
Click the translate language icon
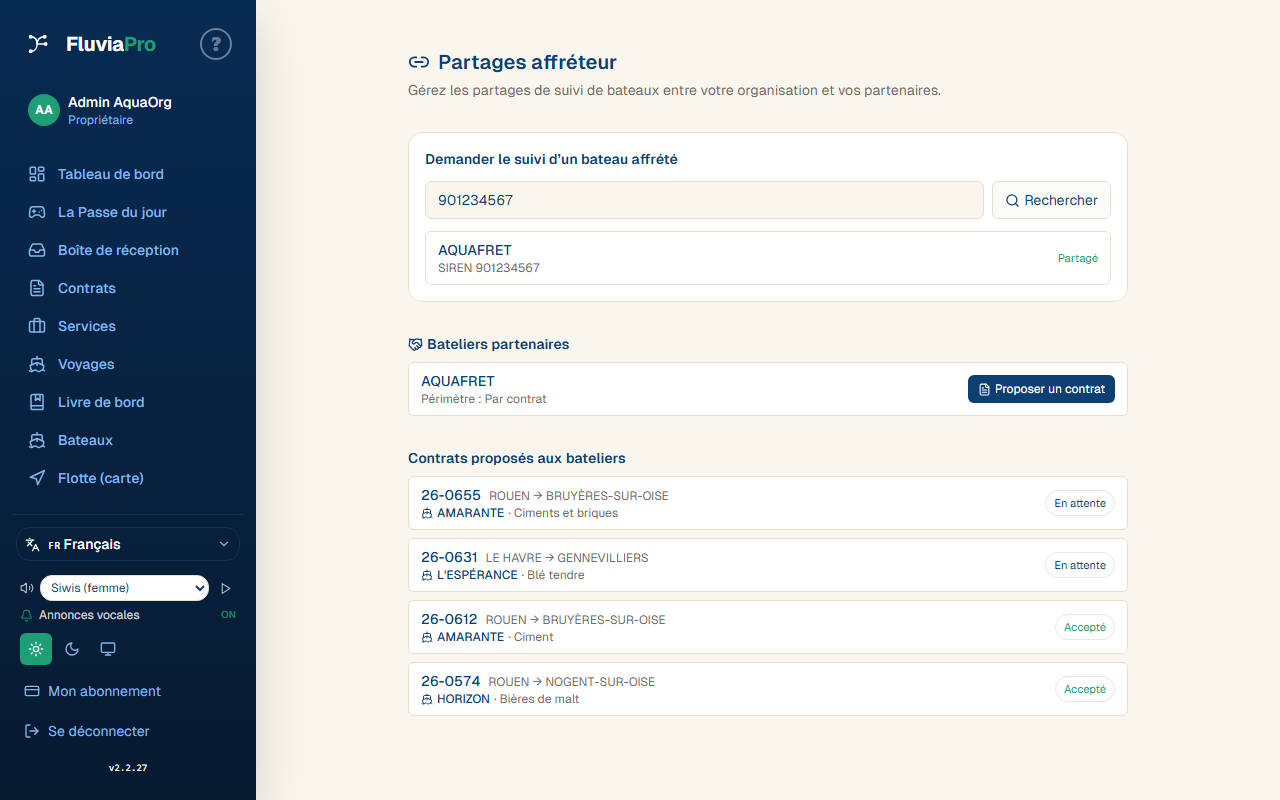pos(33,544)
